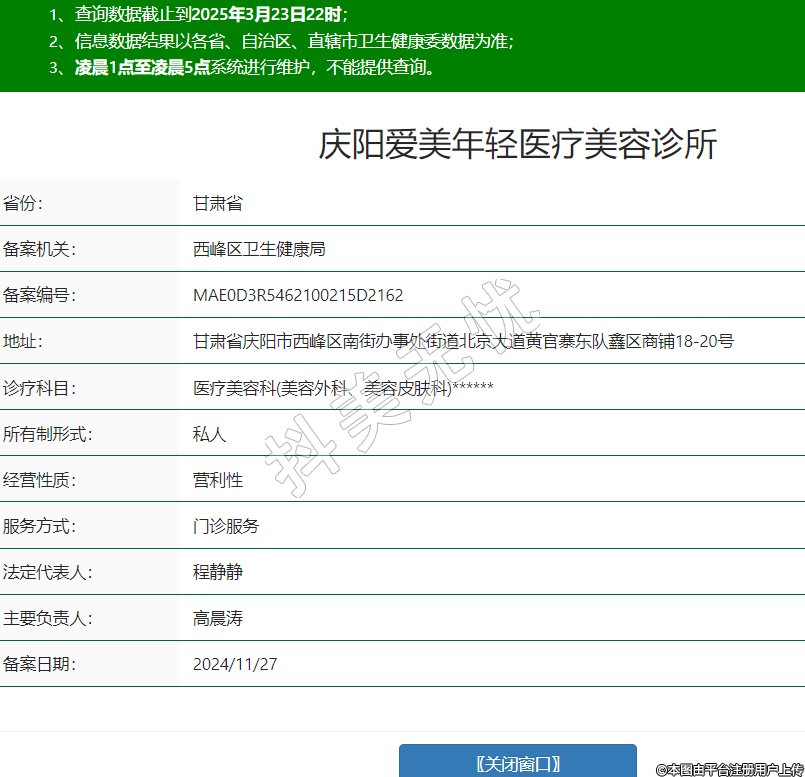Click the service mode value 门诊服务

pos(226,526)
